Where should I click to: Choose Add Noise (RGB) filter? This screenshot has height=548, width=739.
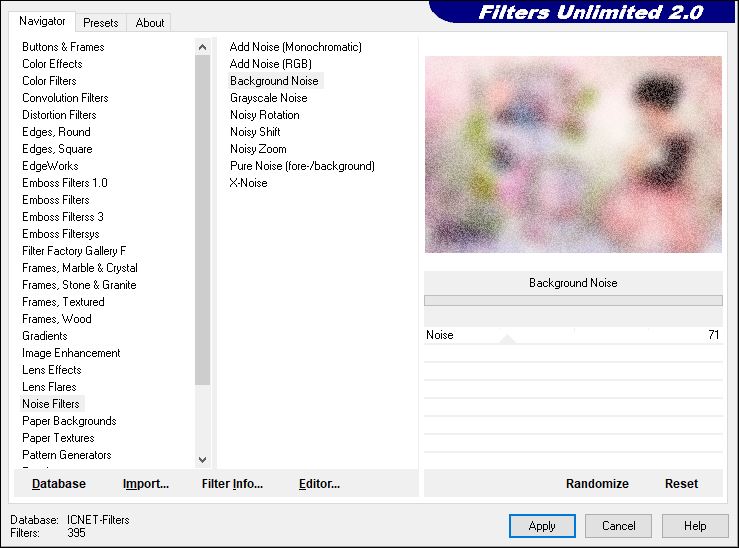[271, 64]
